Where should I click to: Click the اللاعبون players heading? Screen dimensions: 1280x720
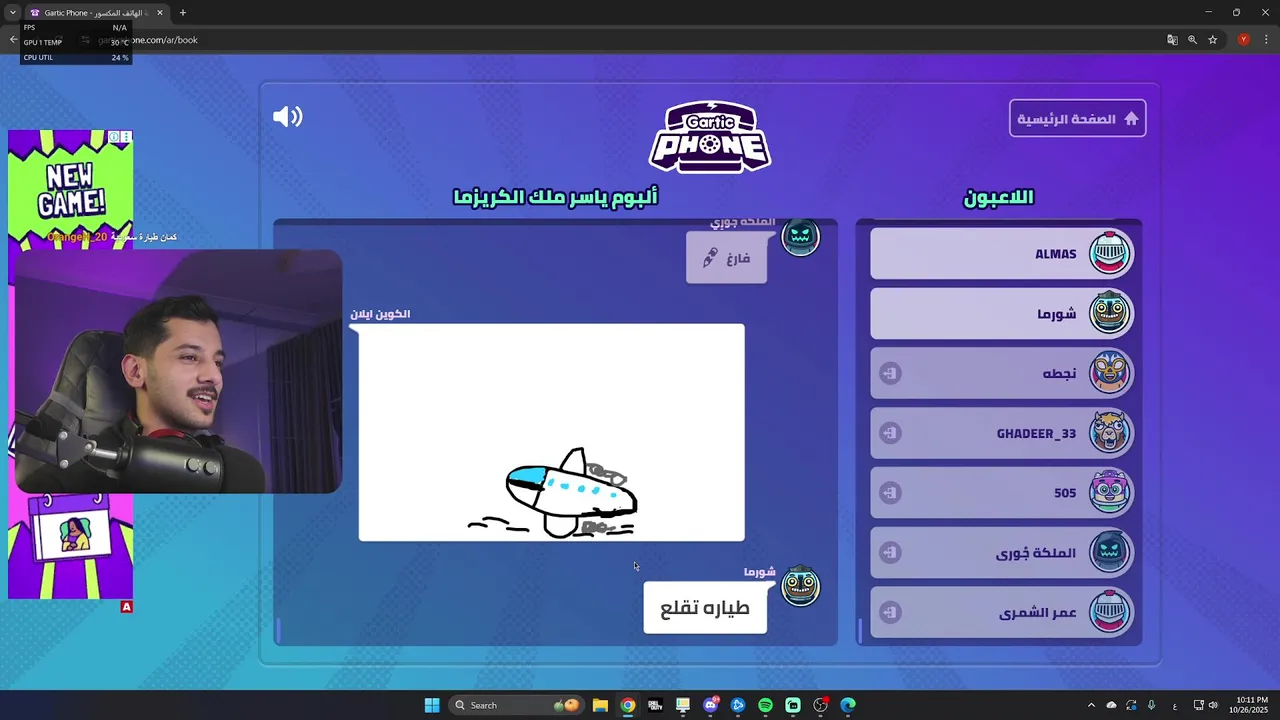coord(999,197)
